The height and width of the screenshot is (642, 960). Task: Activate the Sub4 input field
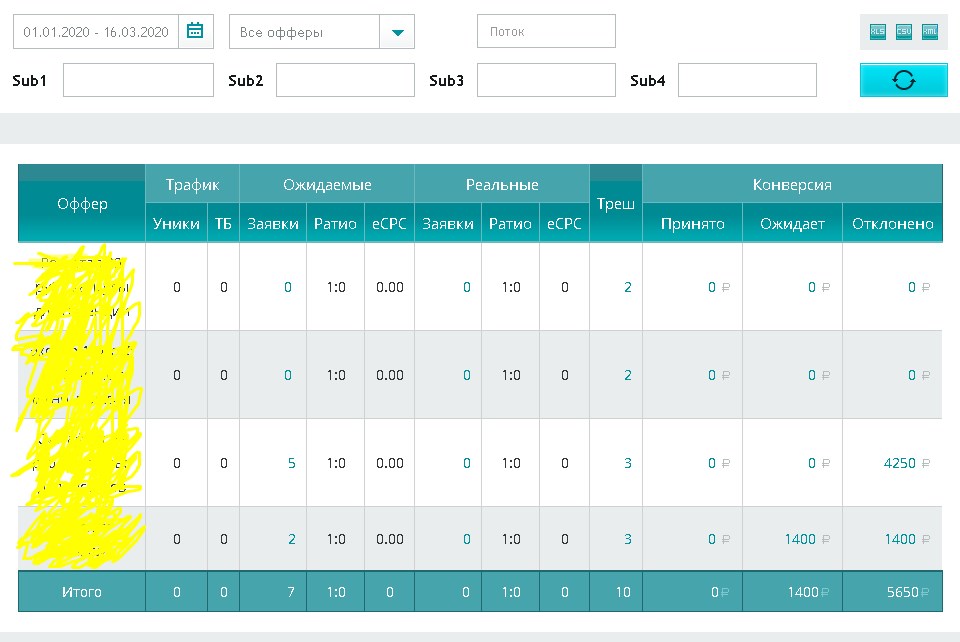click(747, 80)
